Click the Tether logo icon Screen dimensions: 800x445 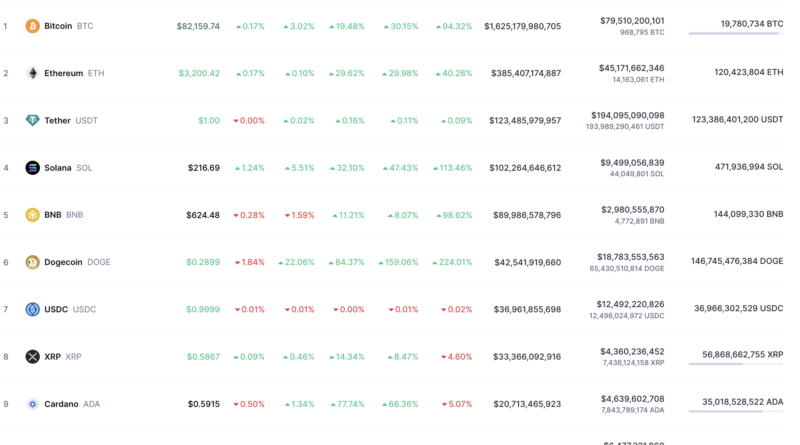coord(32,121)
